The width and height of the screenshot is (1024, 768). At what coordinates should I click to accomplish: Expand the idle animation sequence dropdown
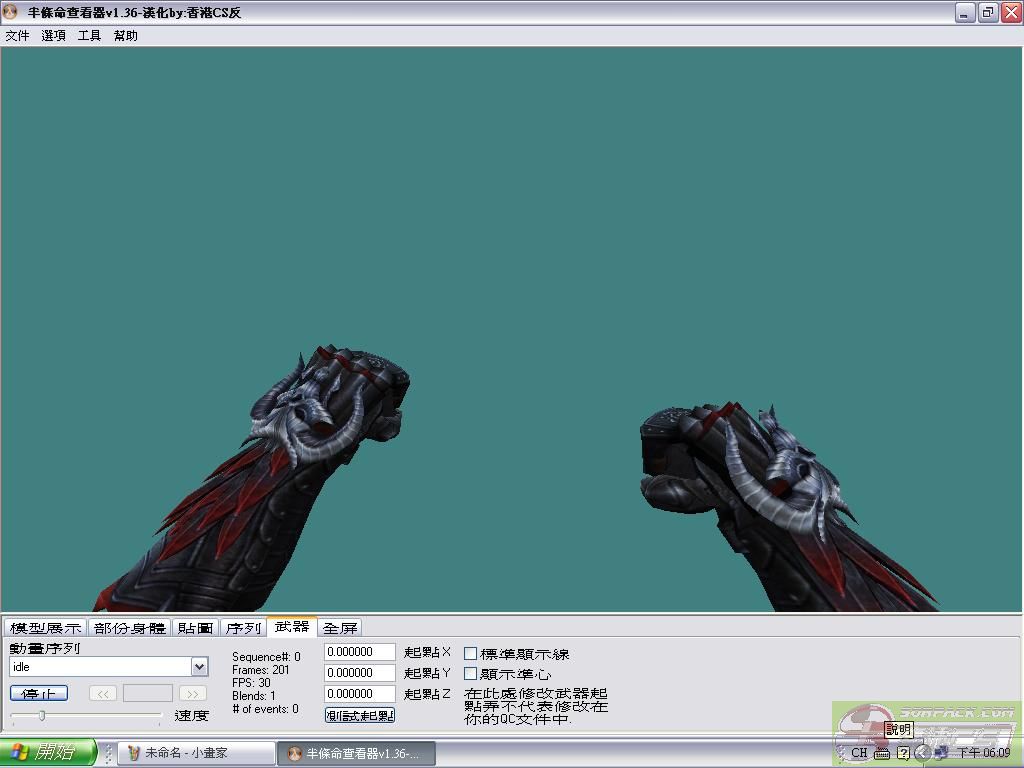(x=199, y=667)
